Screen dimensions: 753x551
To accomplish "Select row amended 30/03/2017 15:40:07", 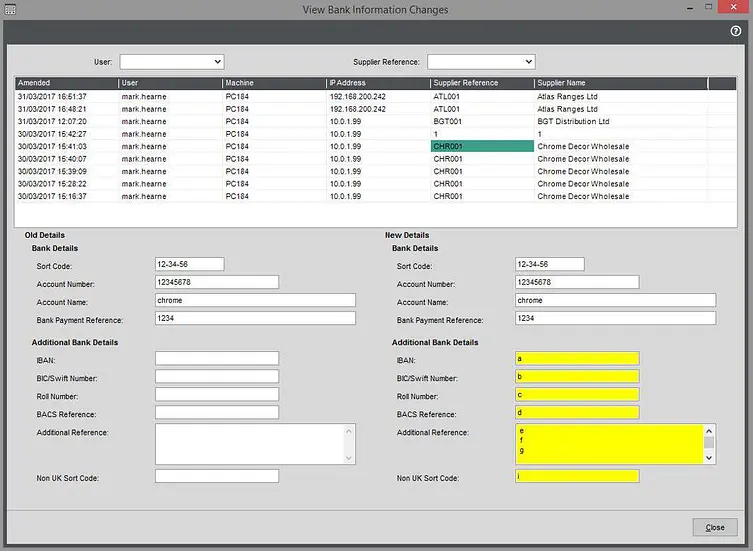I will point(376,159).
